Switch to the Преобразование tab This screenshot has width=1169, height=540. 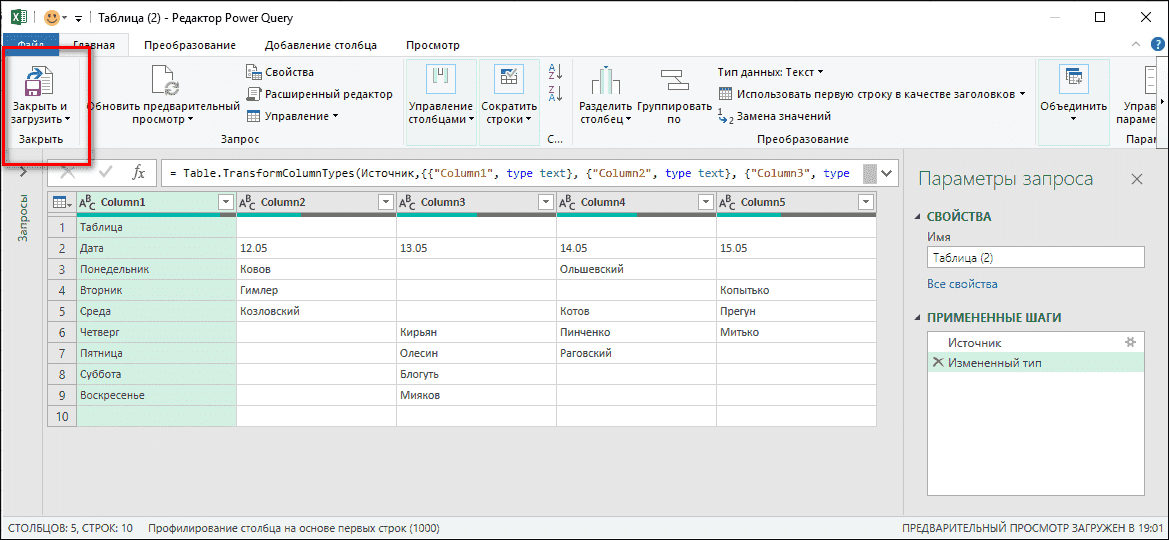[189, 45]
